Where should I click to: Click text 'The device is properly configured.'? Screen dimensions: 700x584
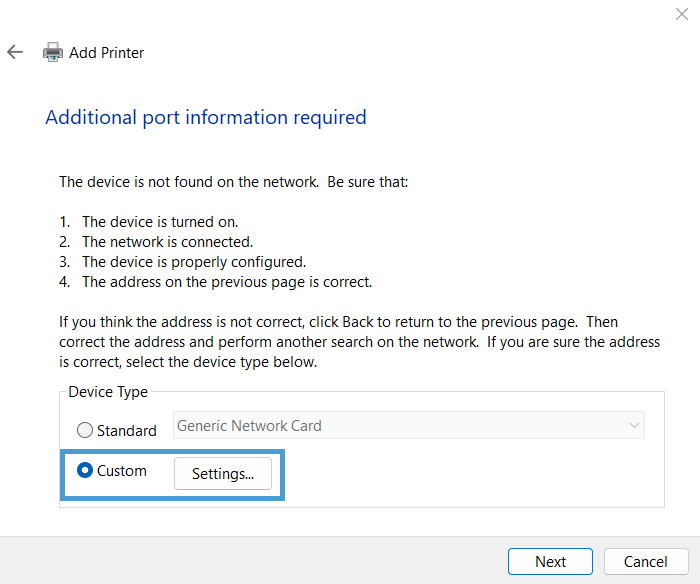(194, 262)
